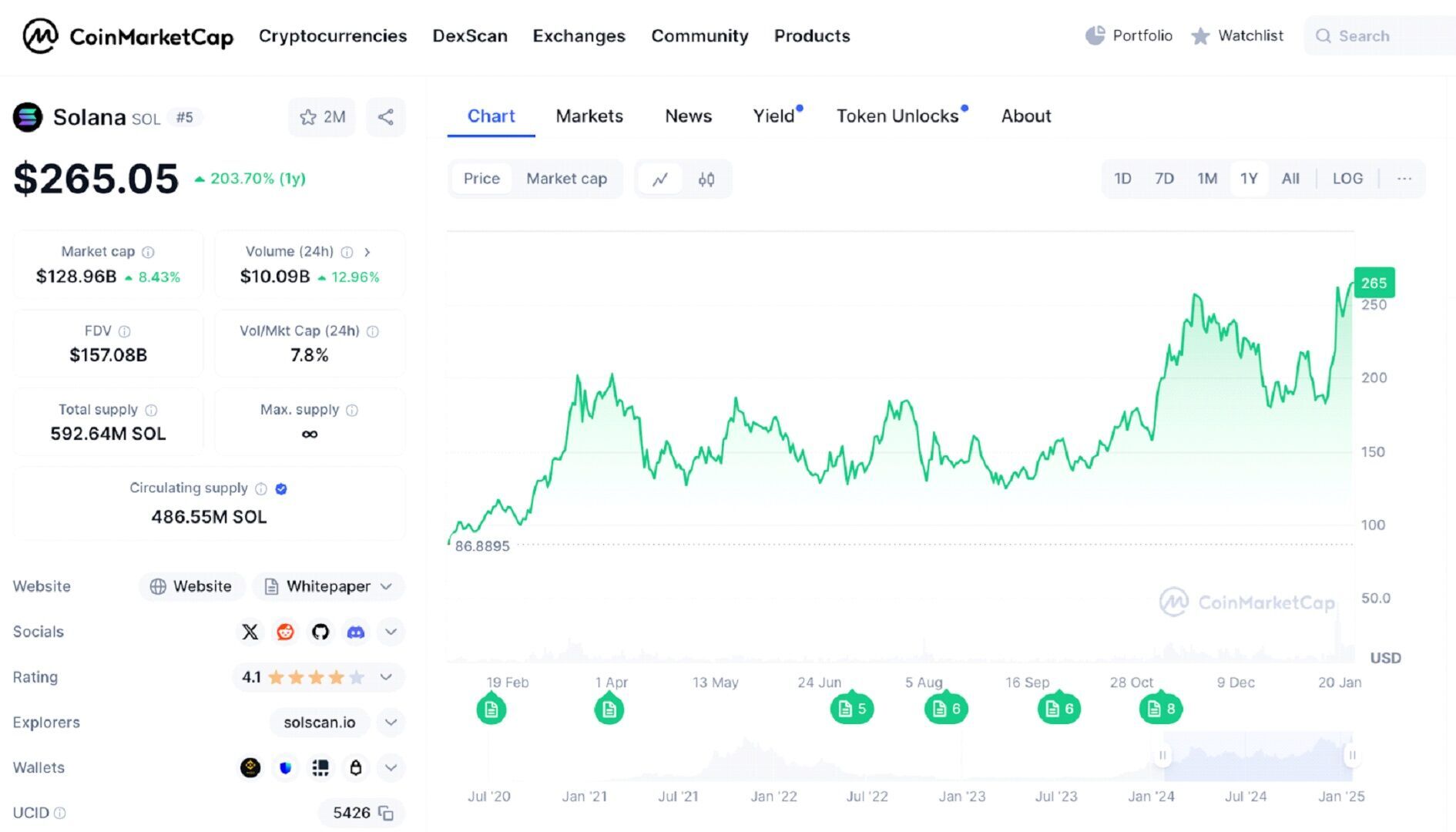Click UCID info icon
This screenshot has height=832, width=1456.
[60, 813]
